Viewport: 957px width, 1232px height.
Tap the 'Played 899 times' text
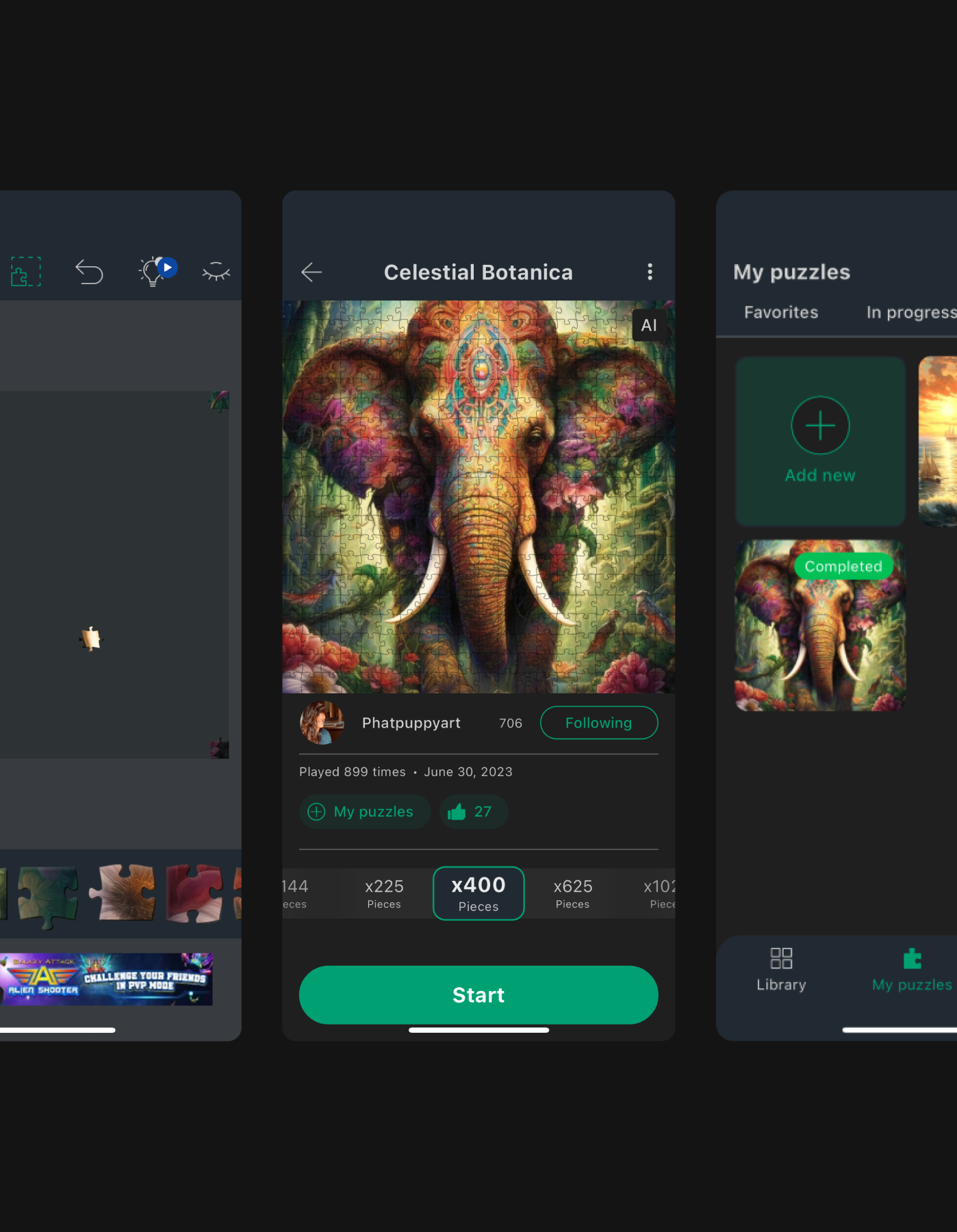(353, 771)
